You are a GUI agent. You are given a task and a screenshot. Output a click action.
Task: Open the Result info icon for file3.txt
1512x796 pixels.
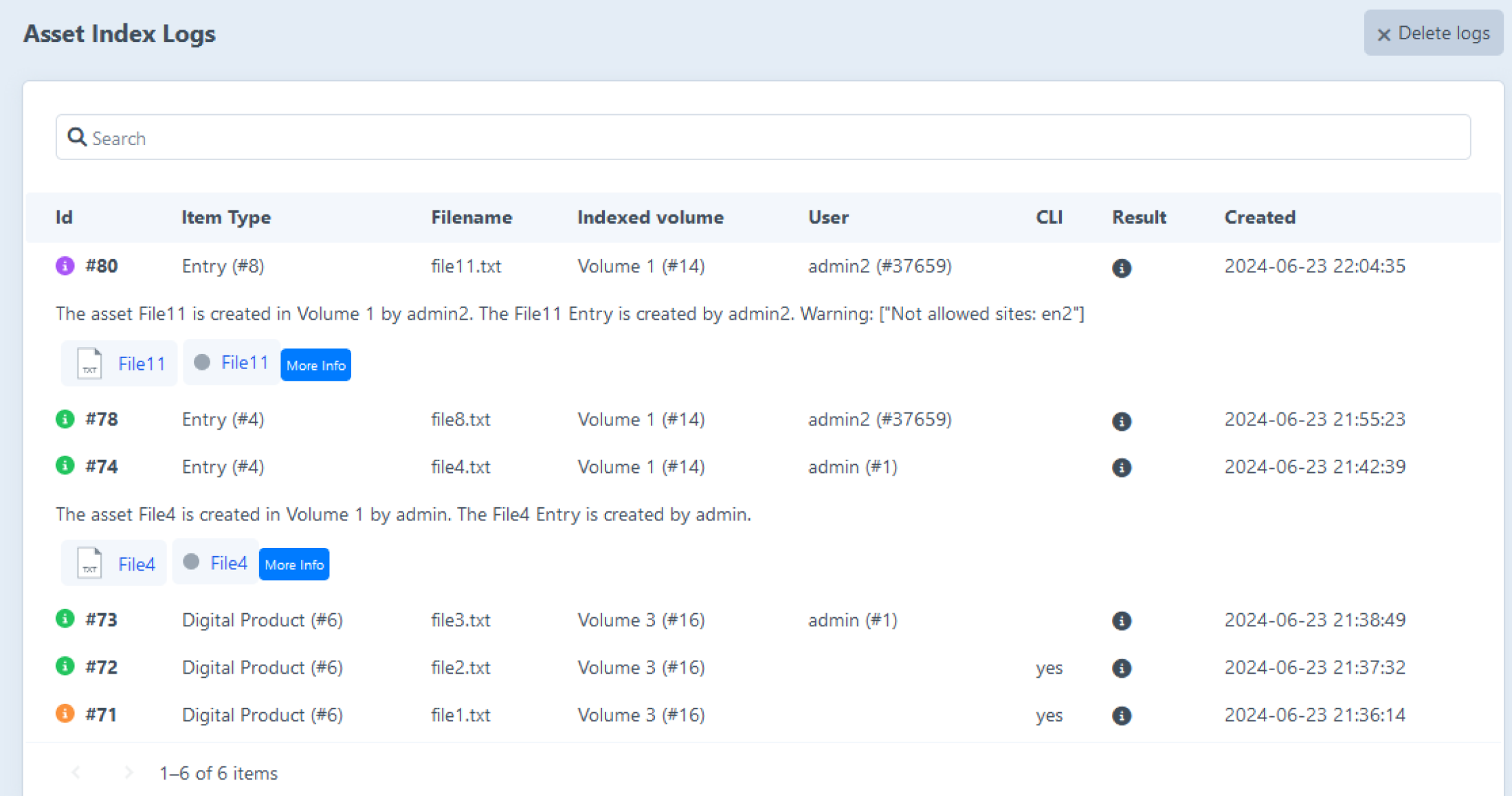(x=1122, y=621)
